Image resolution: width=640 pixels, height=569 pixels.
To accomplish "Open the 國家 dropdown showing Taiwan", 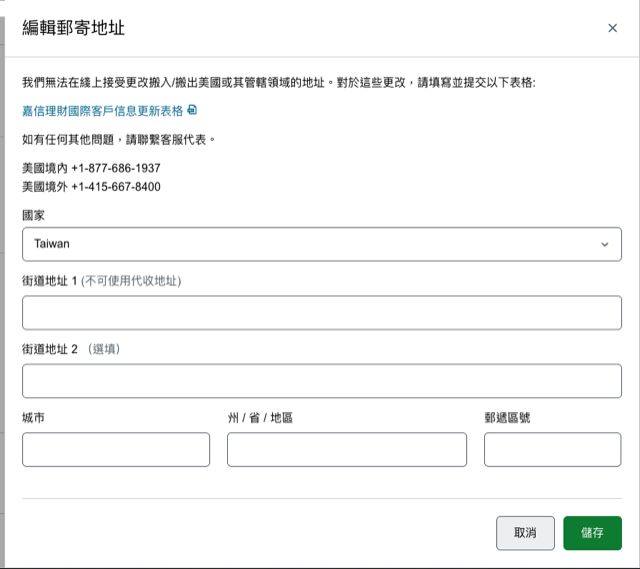I will point(310,244).
